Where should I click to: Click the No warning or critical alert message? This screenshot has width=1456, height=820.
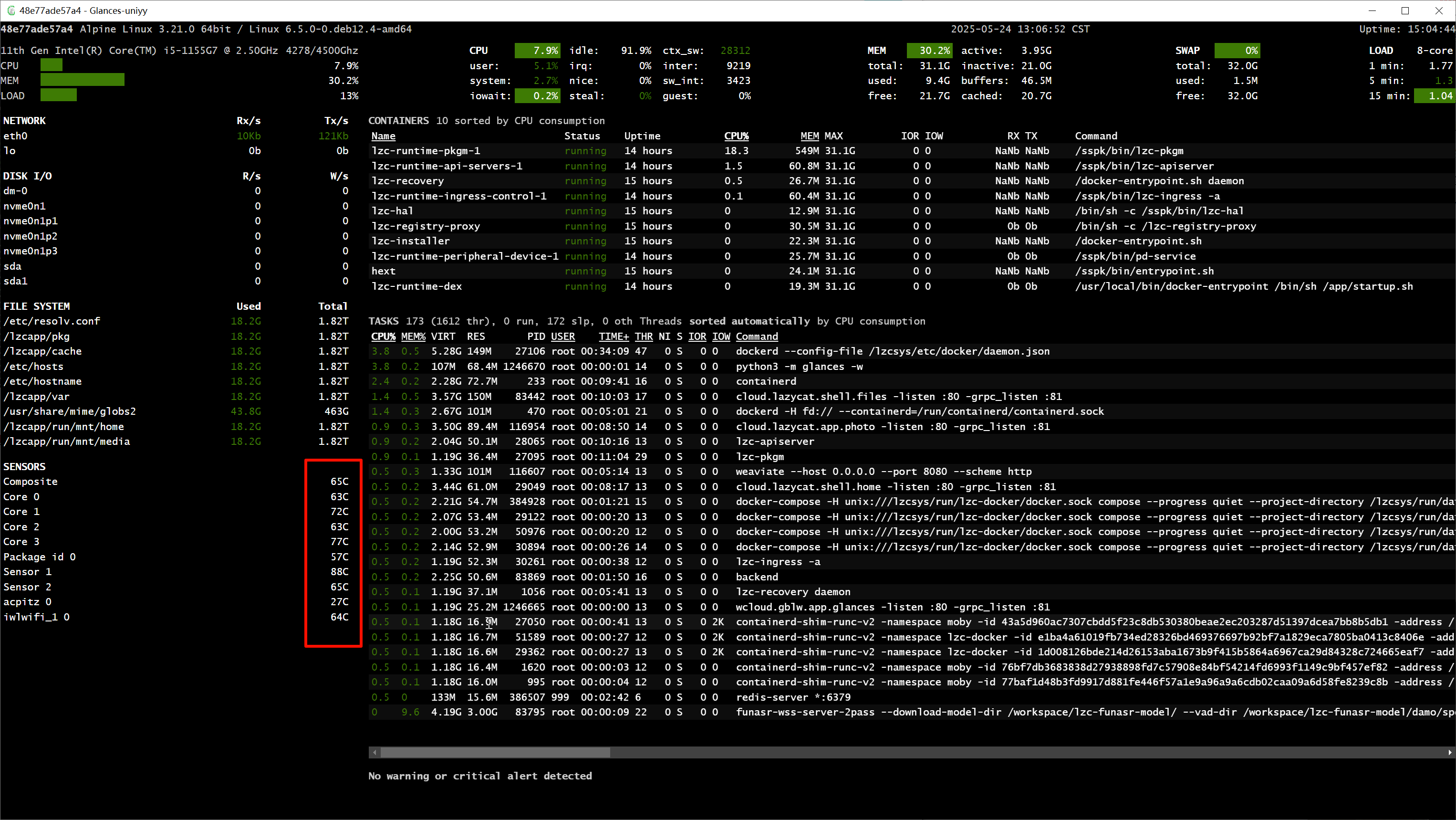click(x=480, y=776)
